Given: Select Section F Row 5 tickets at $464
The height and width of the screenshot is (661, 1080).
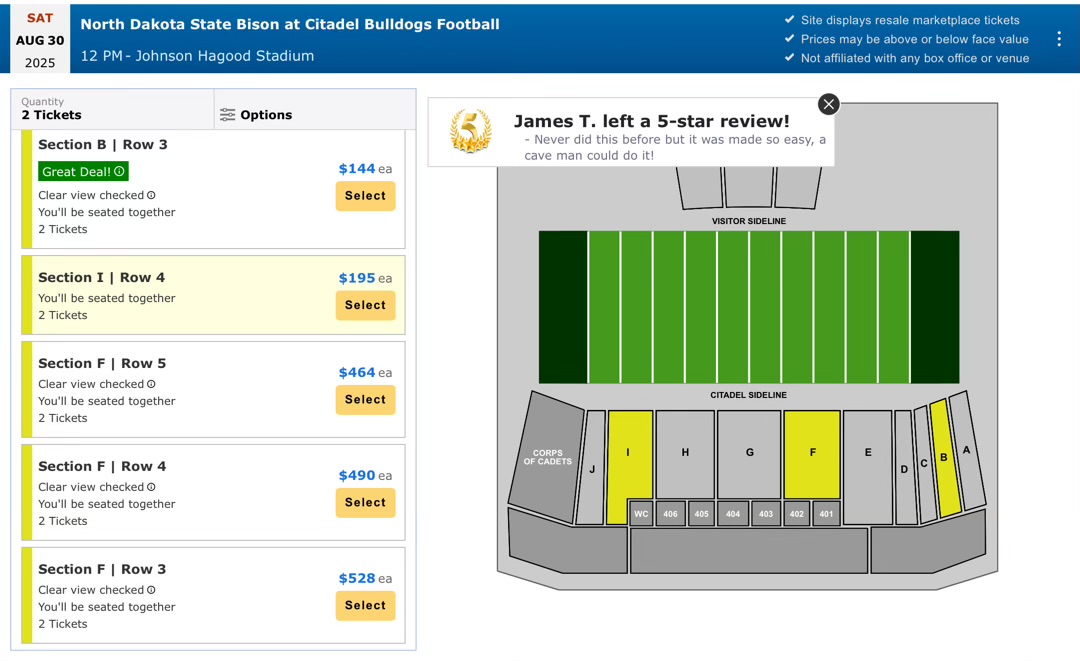Looking at the screenshot, I should (365, 400).
